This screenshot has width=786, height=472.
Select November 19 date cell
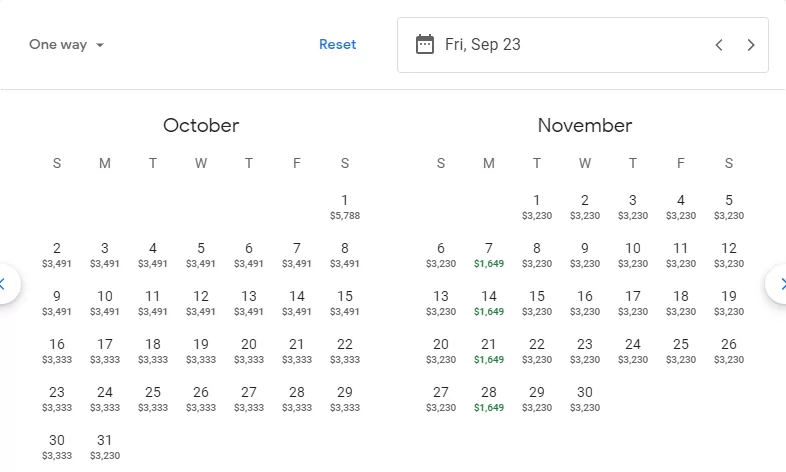(729, 303)
